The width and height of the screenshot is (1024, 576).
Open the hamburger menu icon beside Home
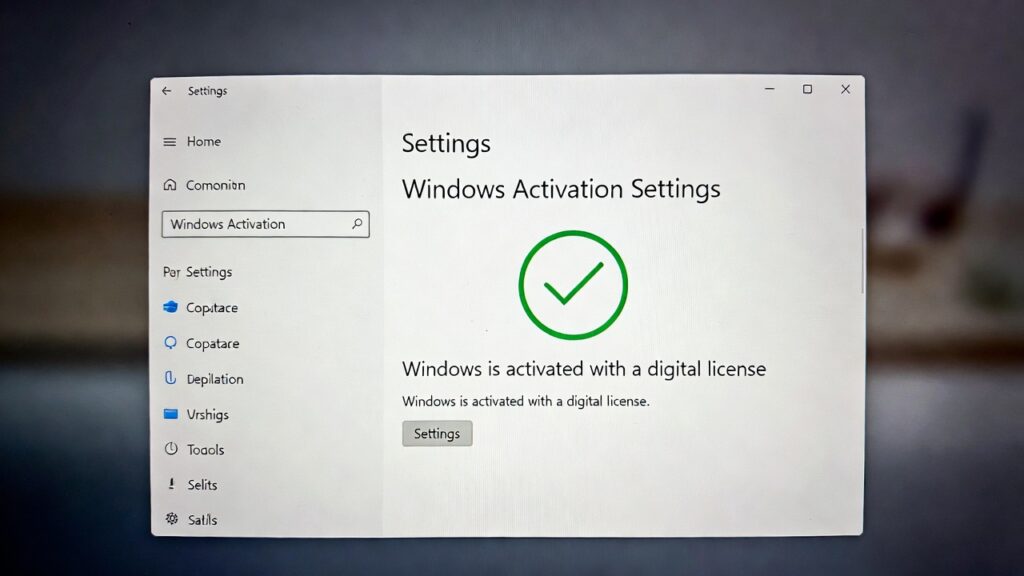coord(170,142)
